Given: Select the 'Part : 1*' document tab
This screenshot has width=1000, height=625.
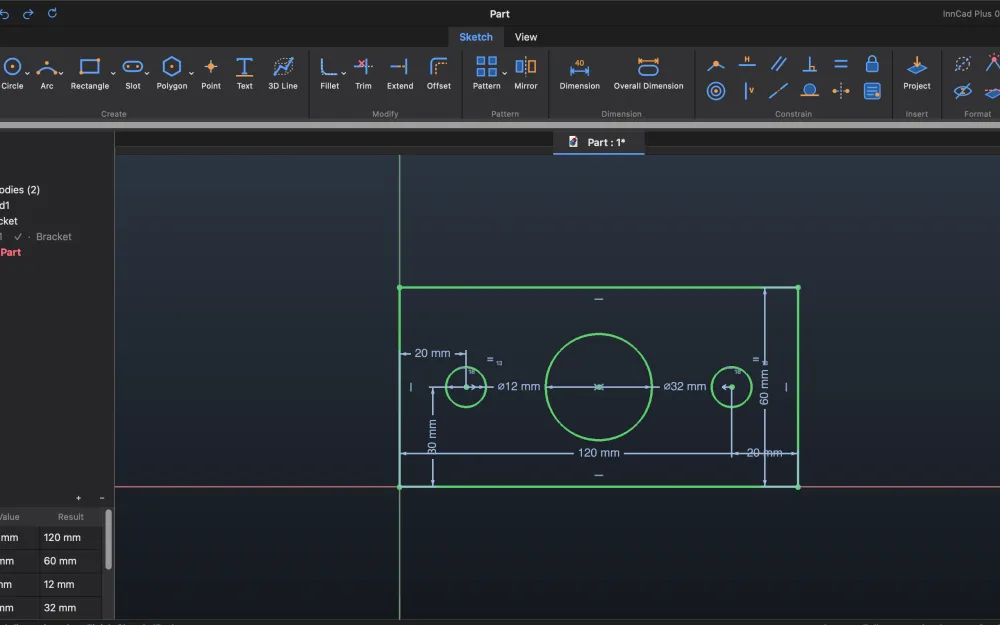Looking at the screenshot, I should tap(598, 142).
